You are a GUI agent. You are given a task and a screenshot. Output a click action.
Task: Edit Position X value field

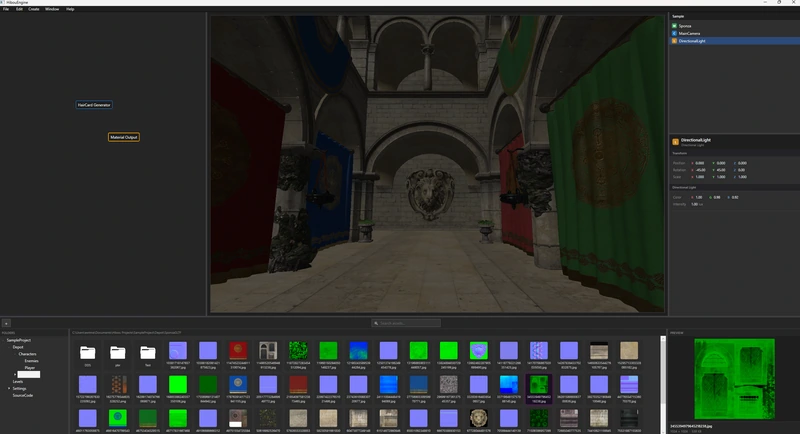pos(700,163)
